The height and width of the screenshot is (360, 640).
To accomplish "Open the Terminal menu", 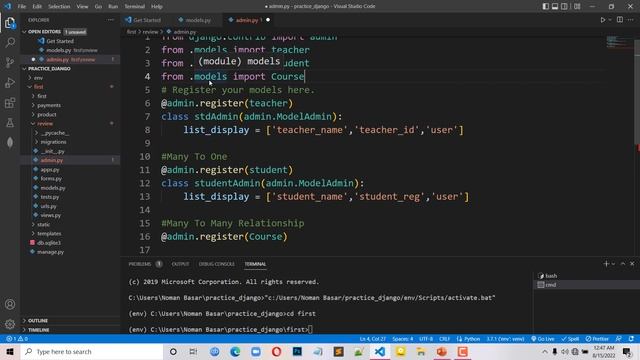I will (134, 6).
